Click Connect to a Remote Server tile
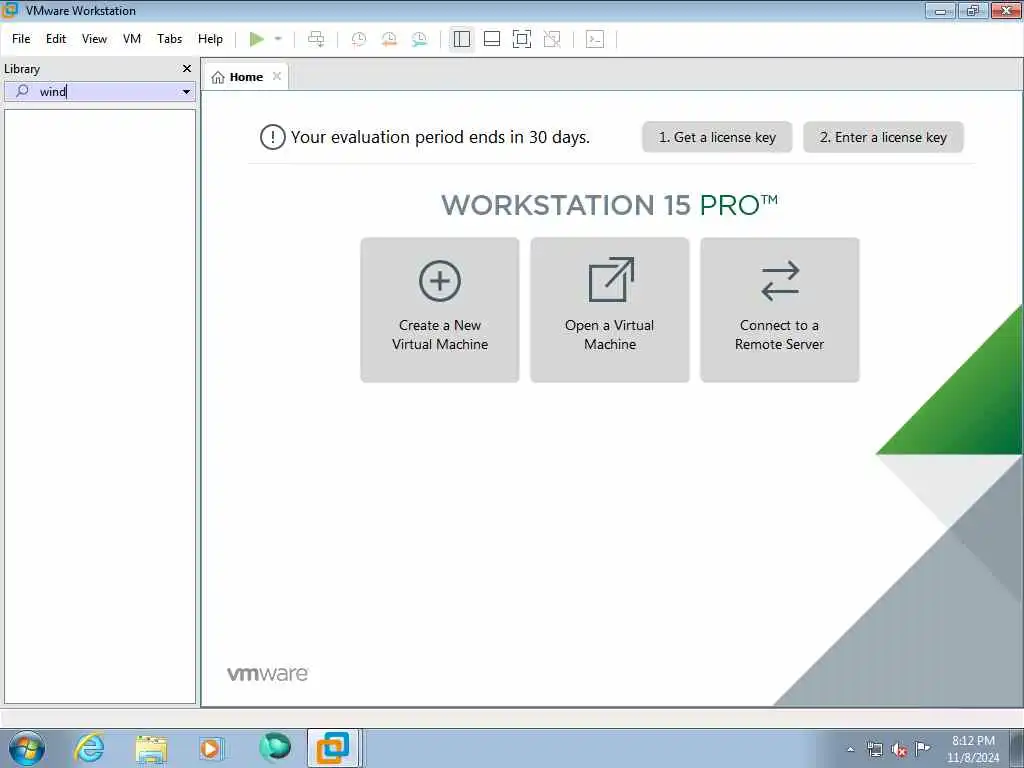Viewport: 1024px width, 768px height. tap(780, 310)
